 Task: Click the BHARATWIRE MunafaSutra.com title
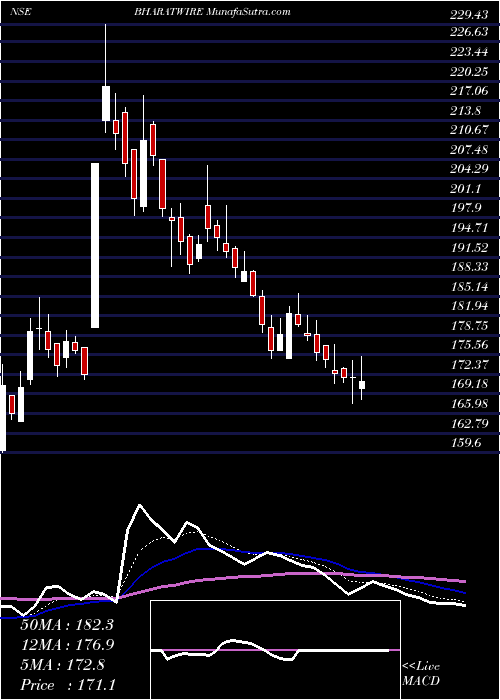[212, 12]
